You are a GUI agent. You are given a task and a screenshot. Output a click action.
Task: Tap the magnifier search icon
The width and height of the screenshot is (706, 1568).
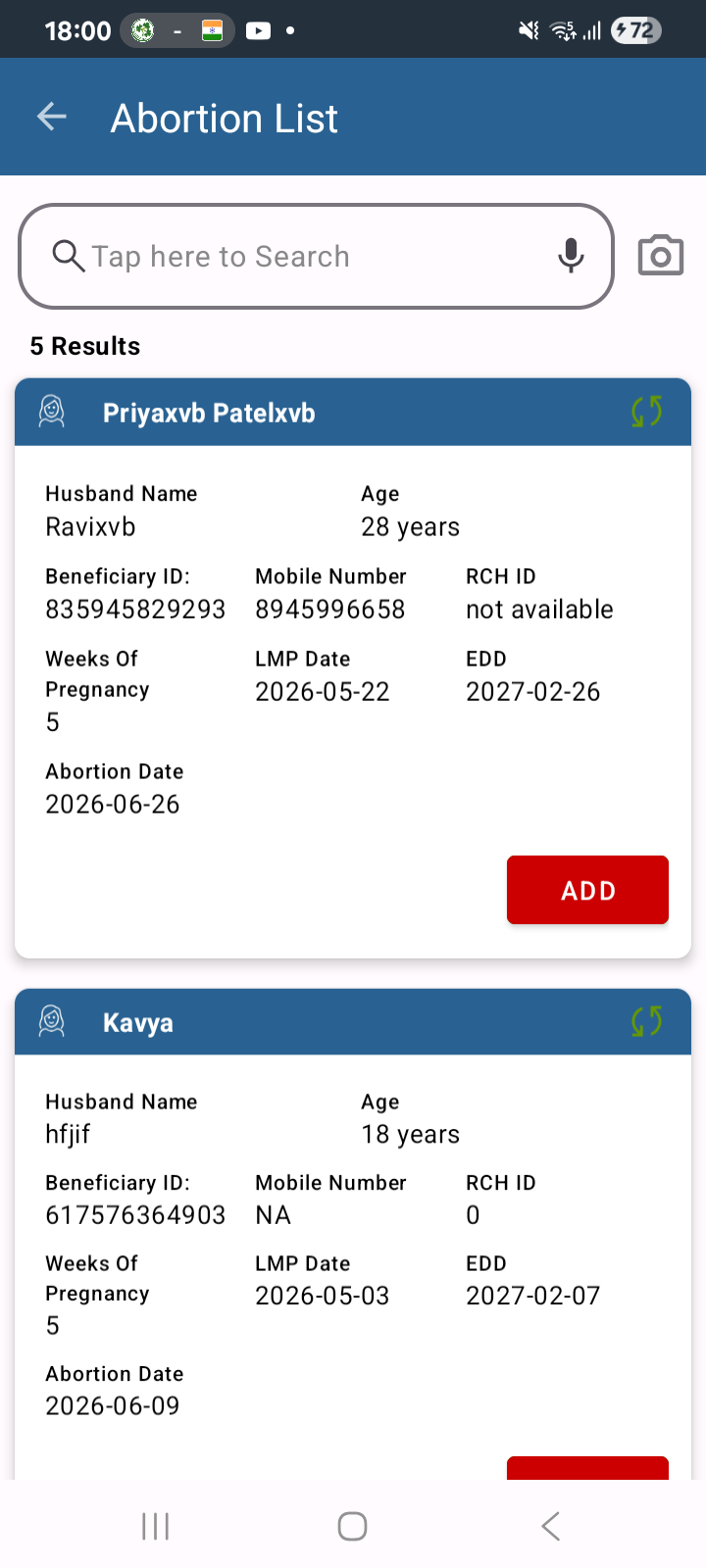(69, 256)
